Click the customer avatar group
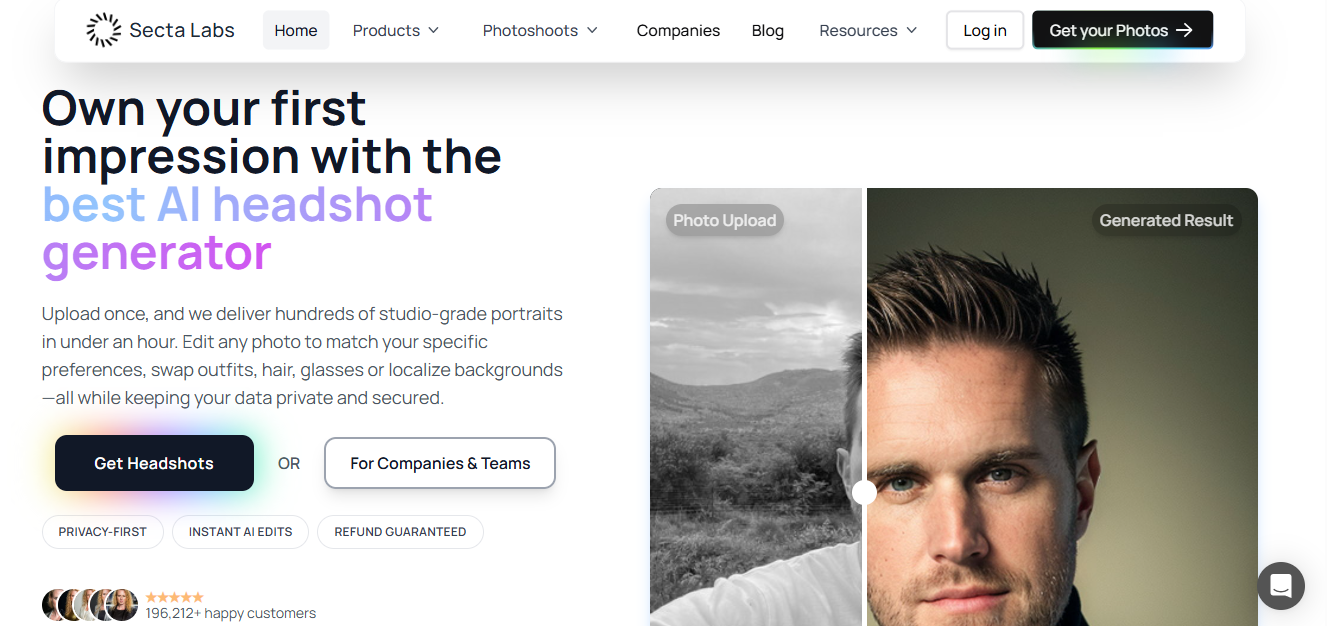 click(90, 605)
